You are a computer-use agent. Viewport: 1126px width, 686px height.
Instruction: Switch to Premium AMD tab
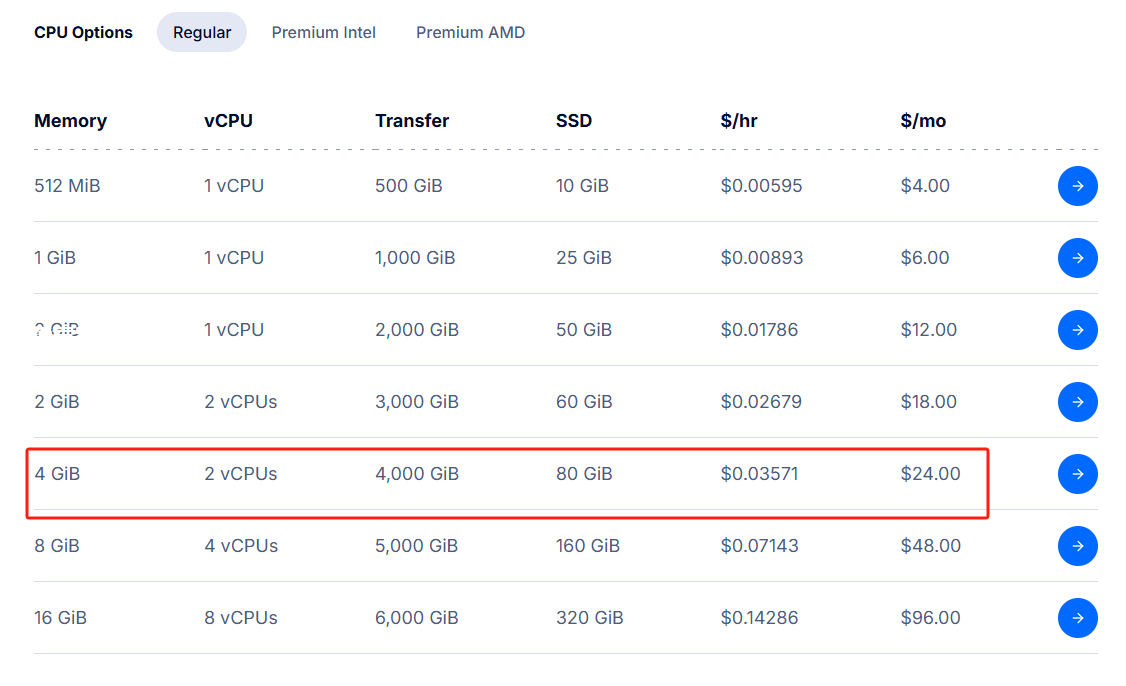(x=470, y=32)
